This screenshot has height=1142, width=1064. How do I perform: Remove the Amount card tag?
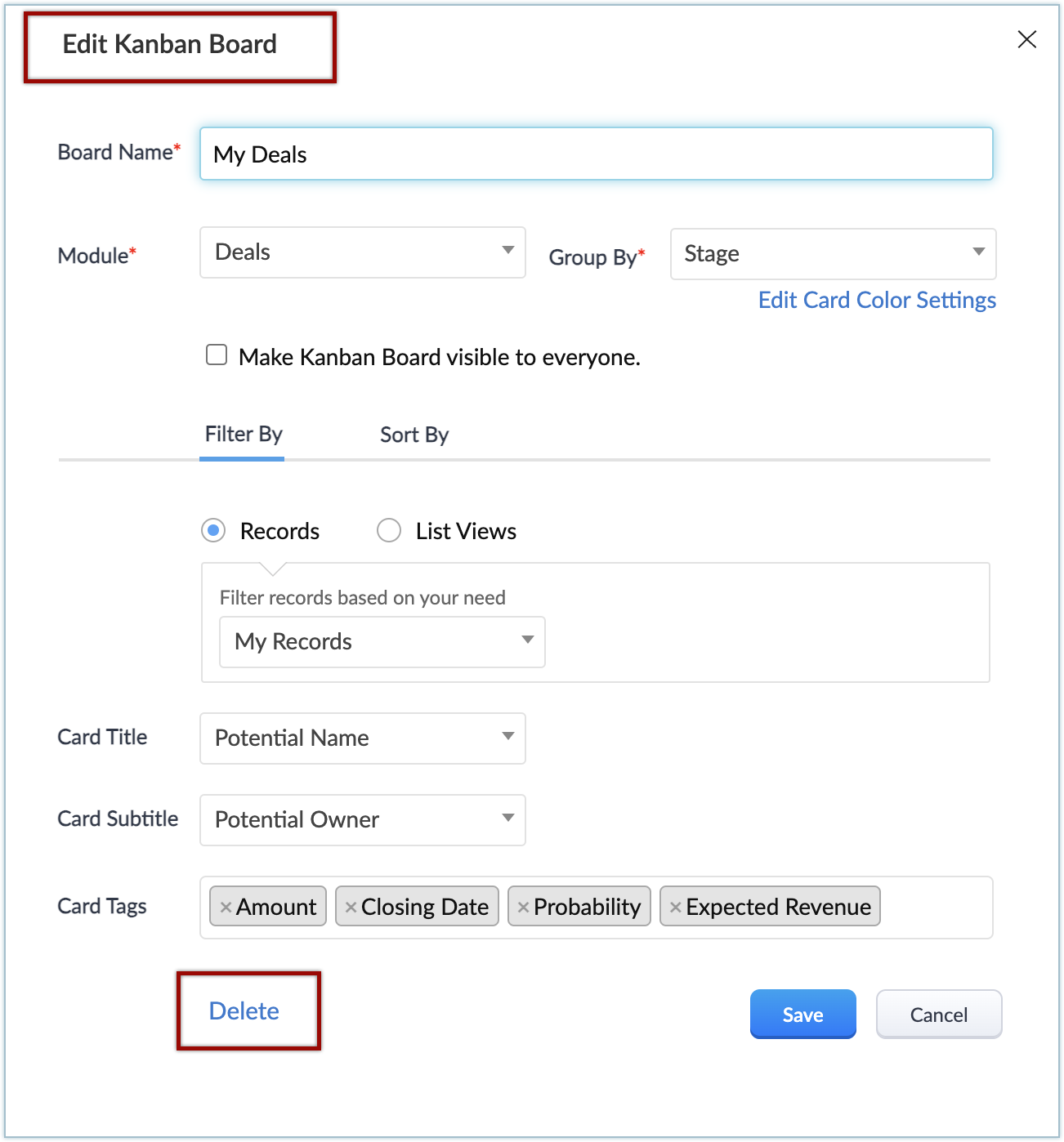point(226,908)
